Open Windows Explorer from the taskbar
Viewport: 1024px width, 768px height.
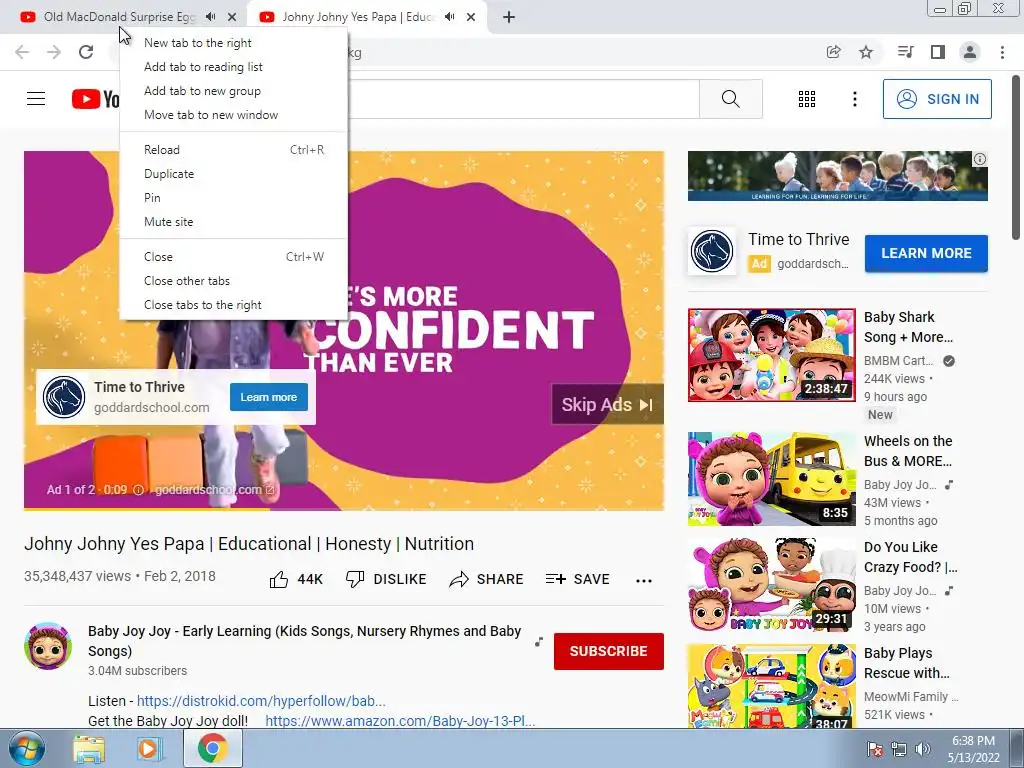[x=89, y=749]
